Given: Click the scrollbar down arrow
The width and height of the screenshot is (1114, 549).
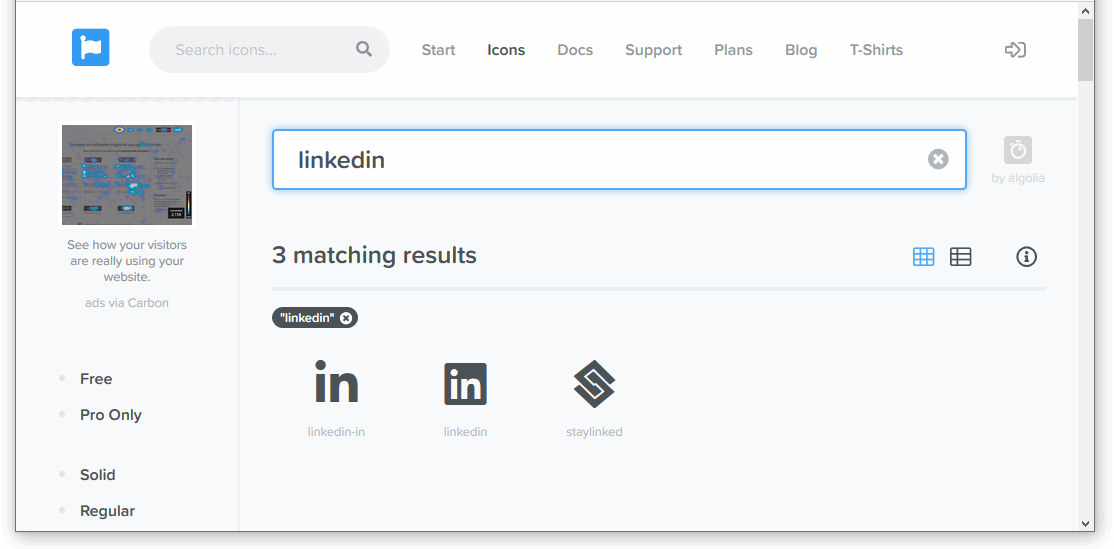Looking at the screenshot, I should (1086, 523).
